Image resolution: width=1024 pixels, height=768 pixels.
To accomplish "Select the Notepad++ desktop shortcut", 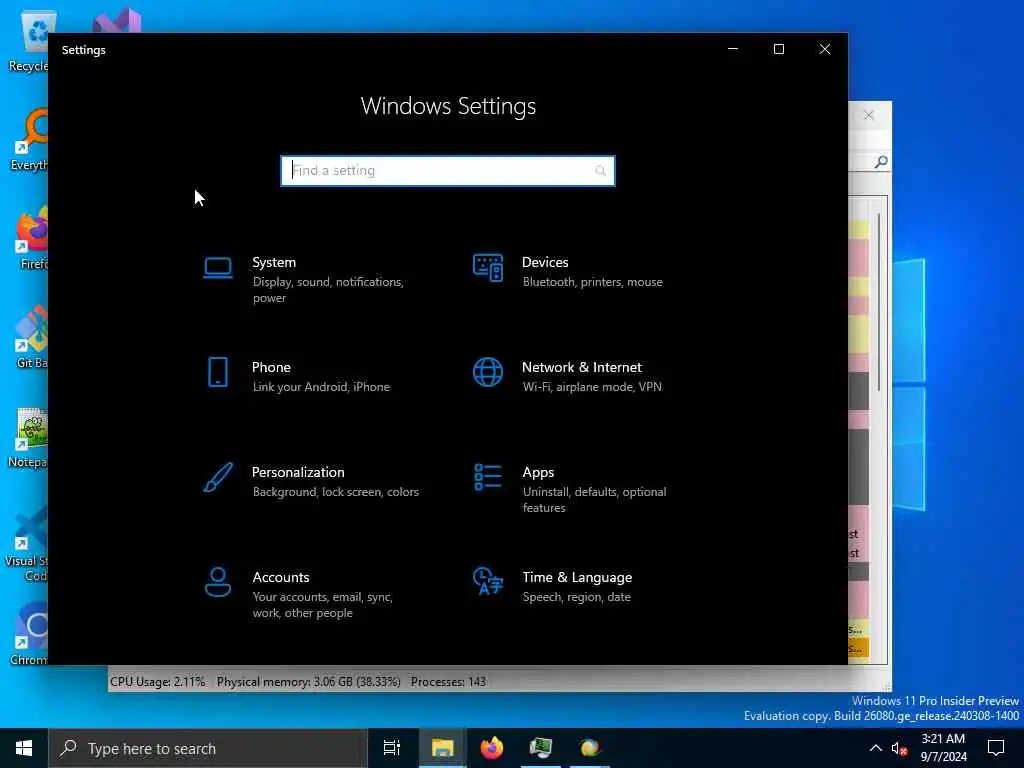I will 27,438.
